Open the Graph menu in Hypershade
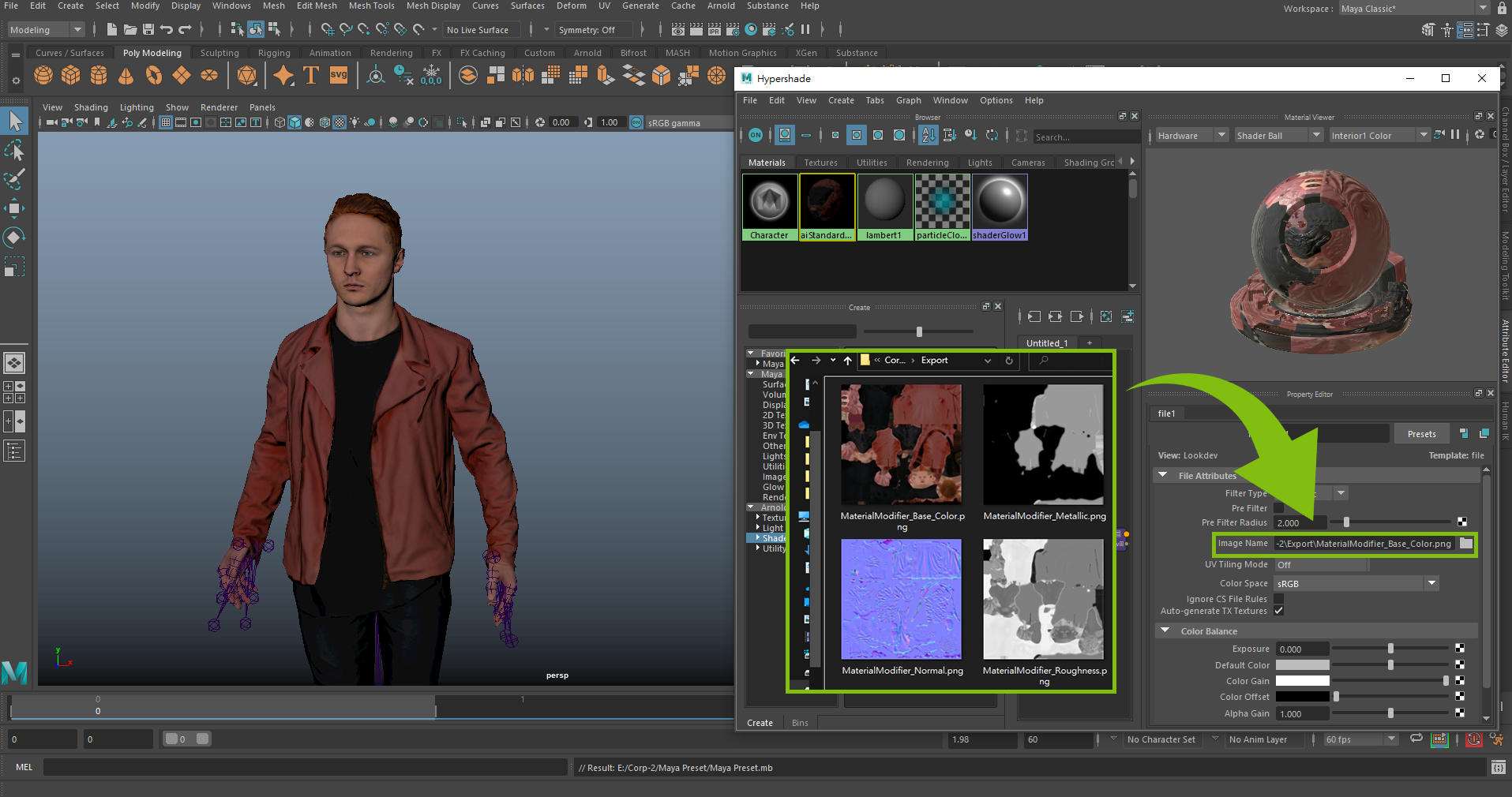1512x797 pixels. pos(909,100)
